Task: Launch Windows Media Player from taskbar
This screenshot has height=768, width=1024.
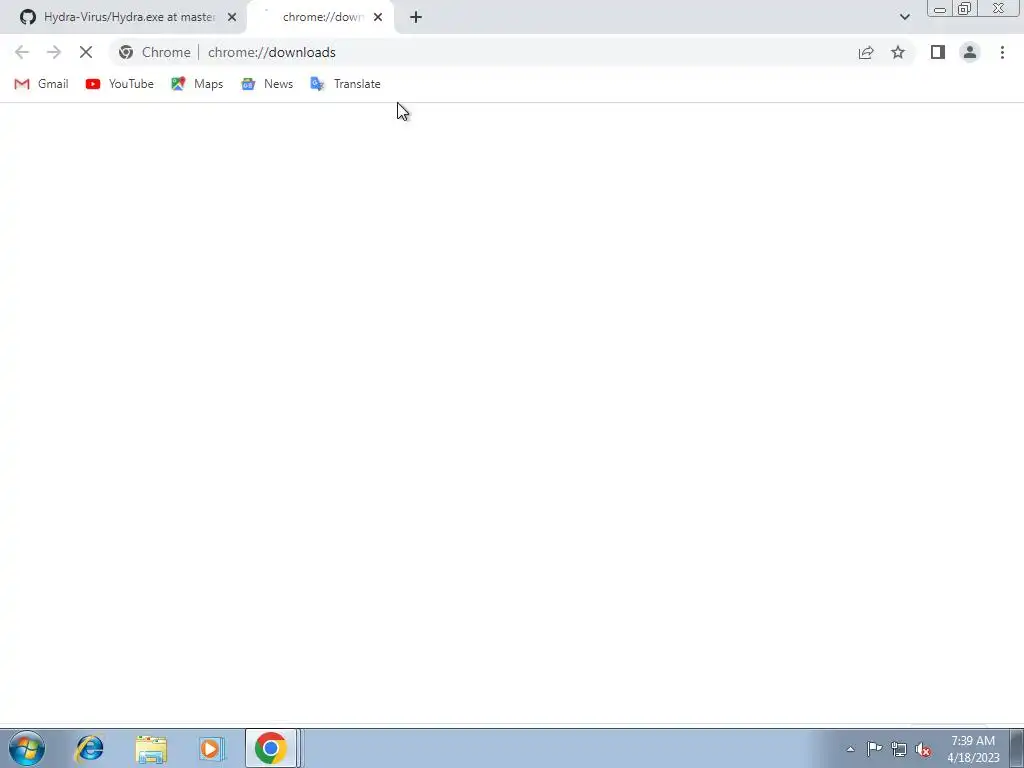Action: [x=212, y=748]
